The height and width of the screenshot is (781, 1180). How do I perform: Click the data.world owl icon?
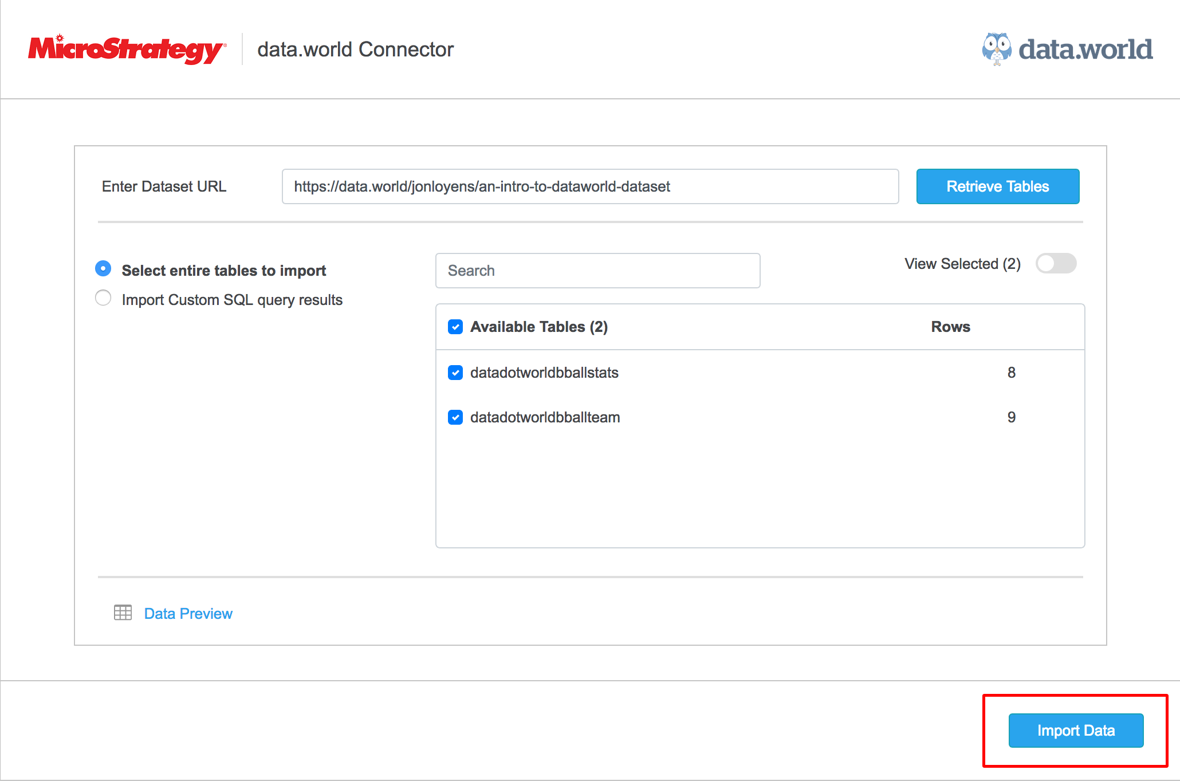[x=996, y=49]
